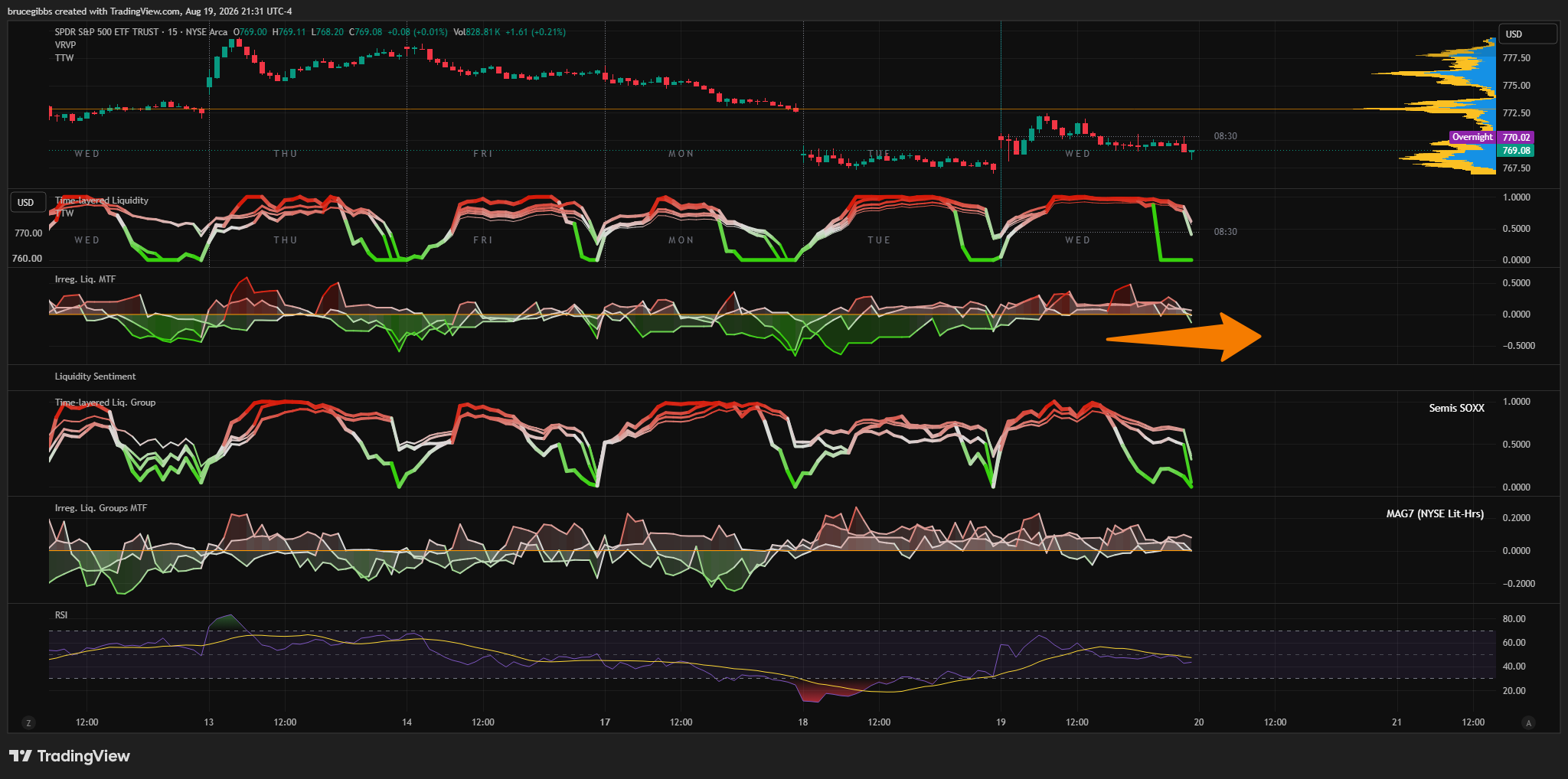Click the 770.00 label on the left scale
This screenshot has height=779, width=1568.
[x=28, y=233]
